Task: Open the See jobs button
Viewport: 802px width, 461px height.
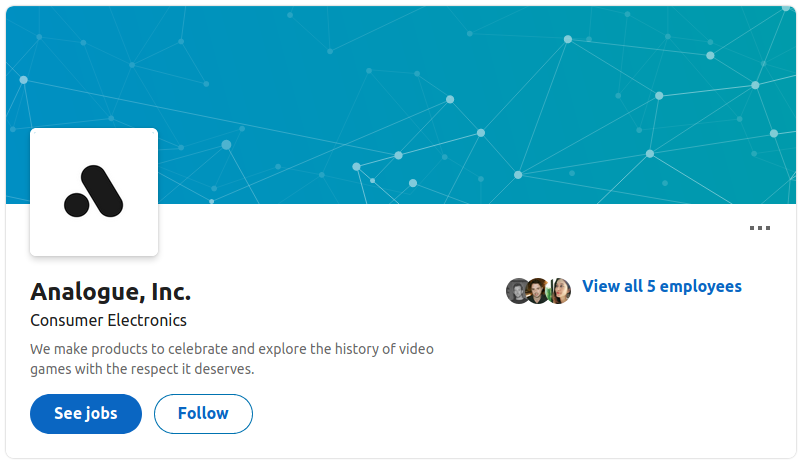Action: 86,413
